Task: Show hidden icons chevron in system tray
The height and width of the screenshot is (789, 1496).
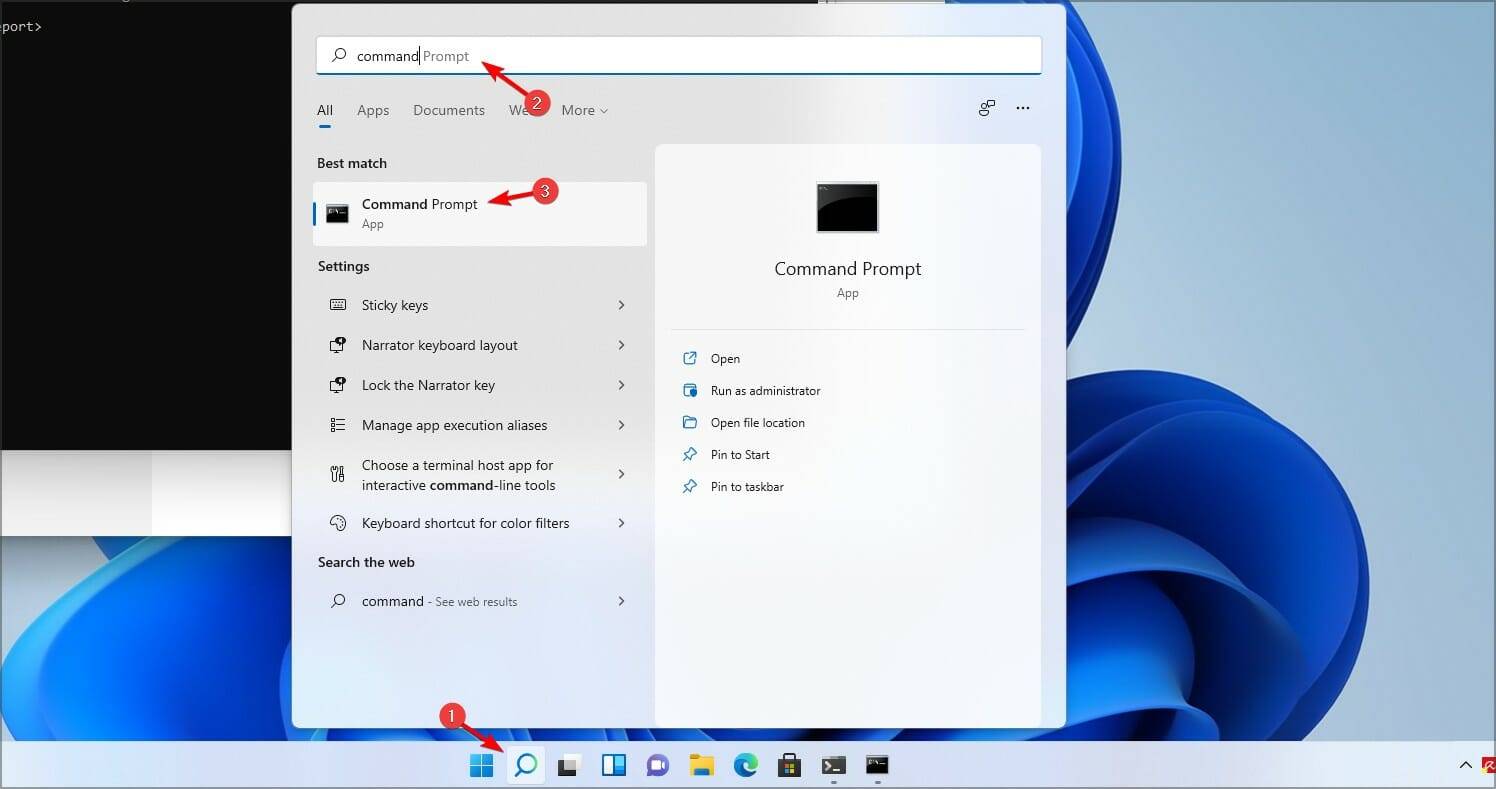Action: (1466, 766)
